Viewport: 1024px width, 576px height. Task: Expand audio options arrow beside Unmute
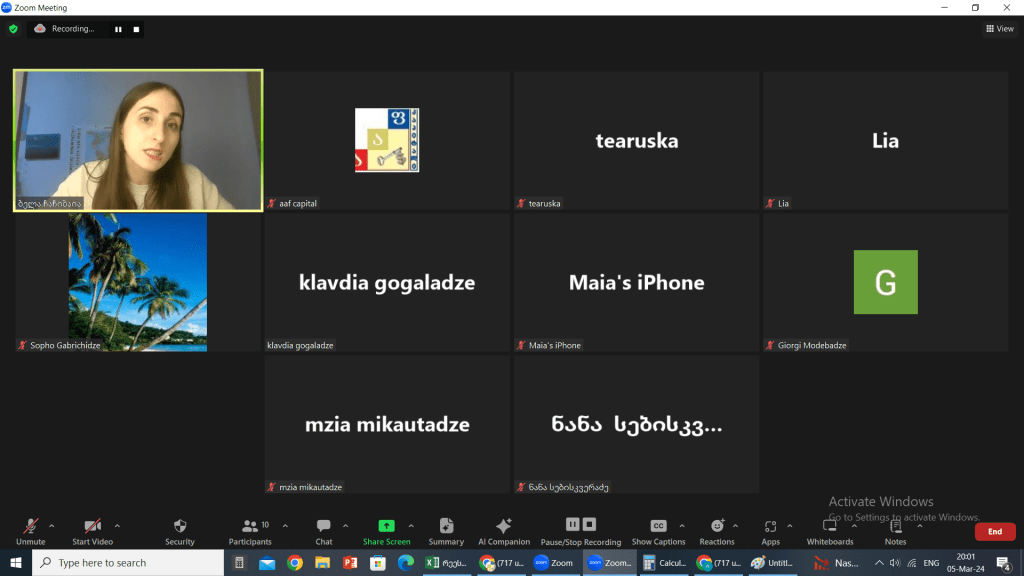pyautogui.click(x=52, y=525)
